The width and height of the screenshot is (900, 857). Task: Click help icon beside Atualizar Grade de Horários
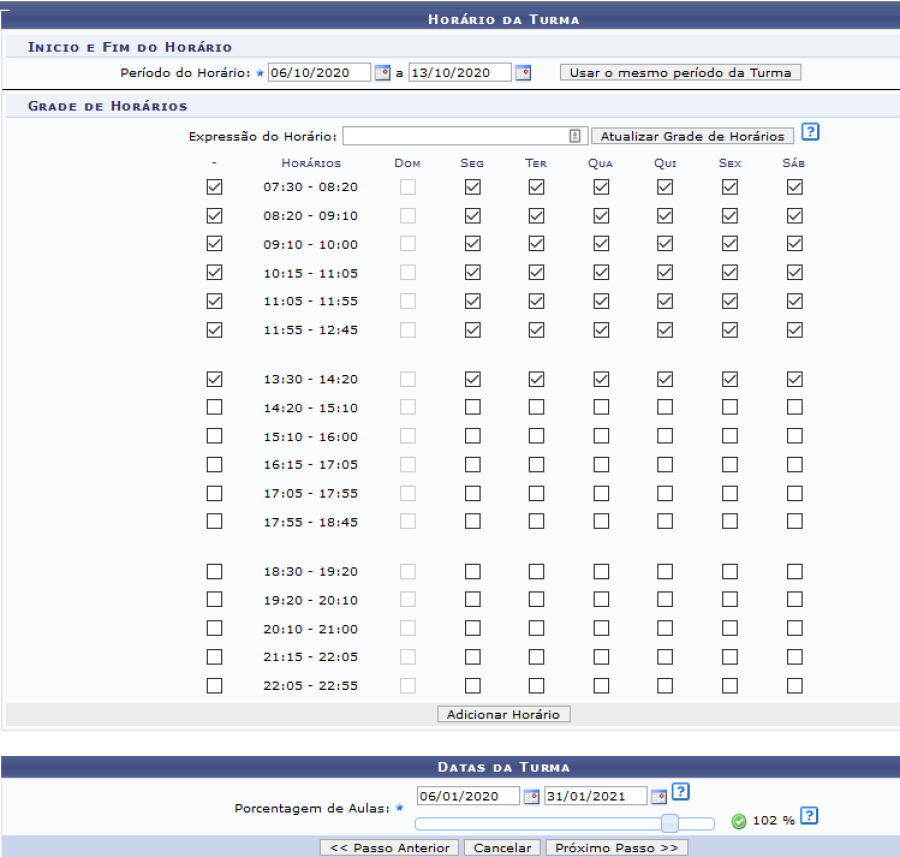click(810, 133)
